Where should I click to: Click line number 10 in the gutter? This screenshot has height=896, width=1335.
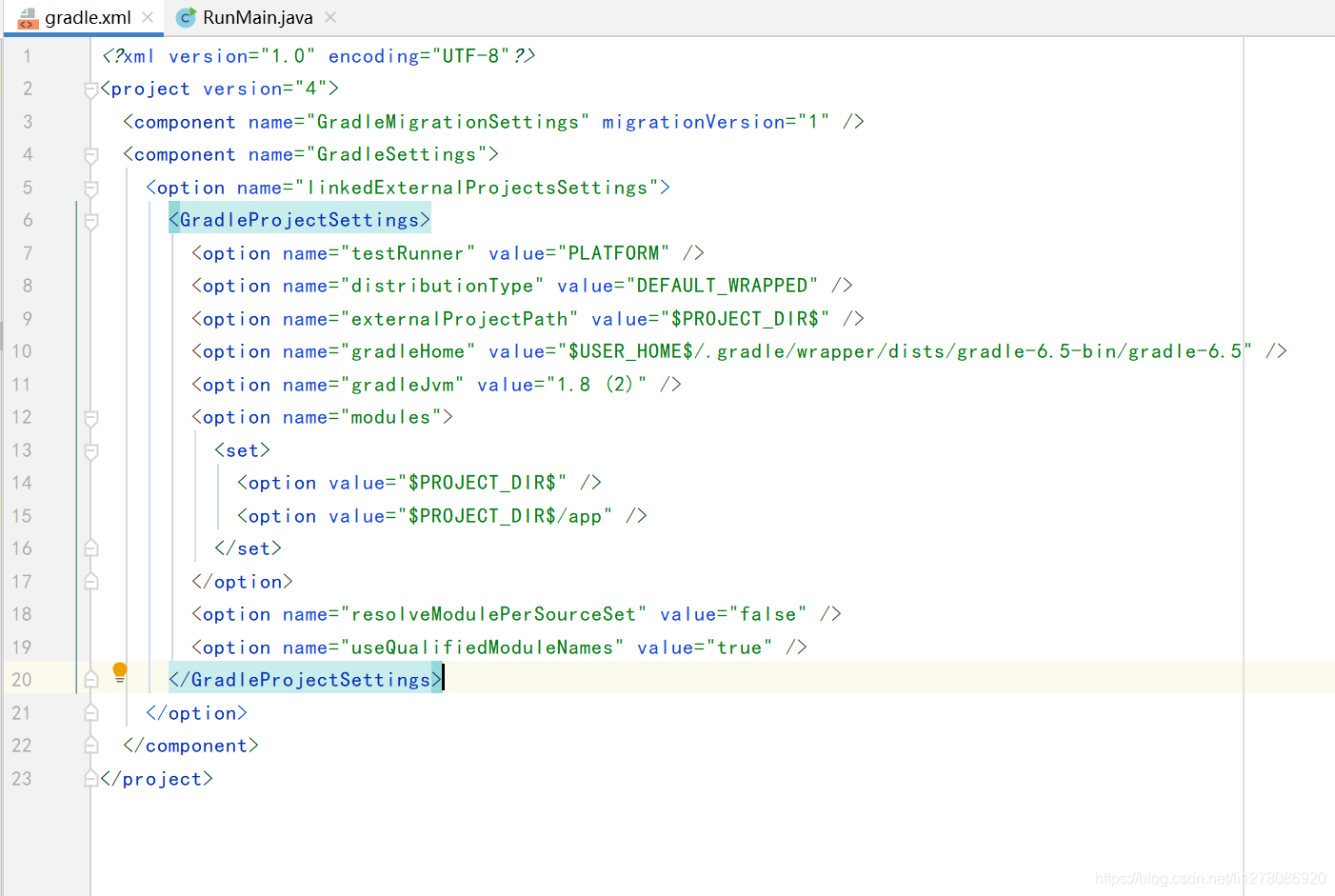[22, 351]
